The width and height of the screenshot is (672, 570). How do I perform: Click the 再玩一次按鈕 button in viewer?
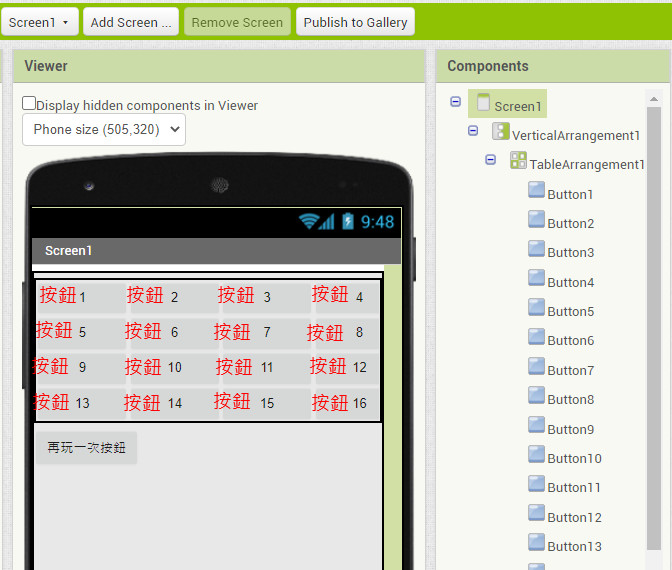click(86, 448)
